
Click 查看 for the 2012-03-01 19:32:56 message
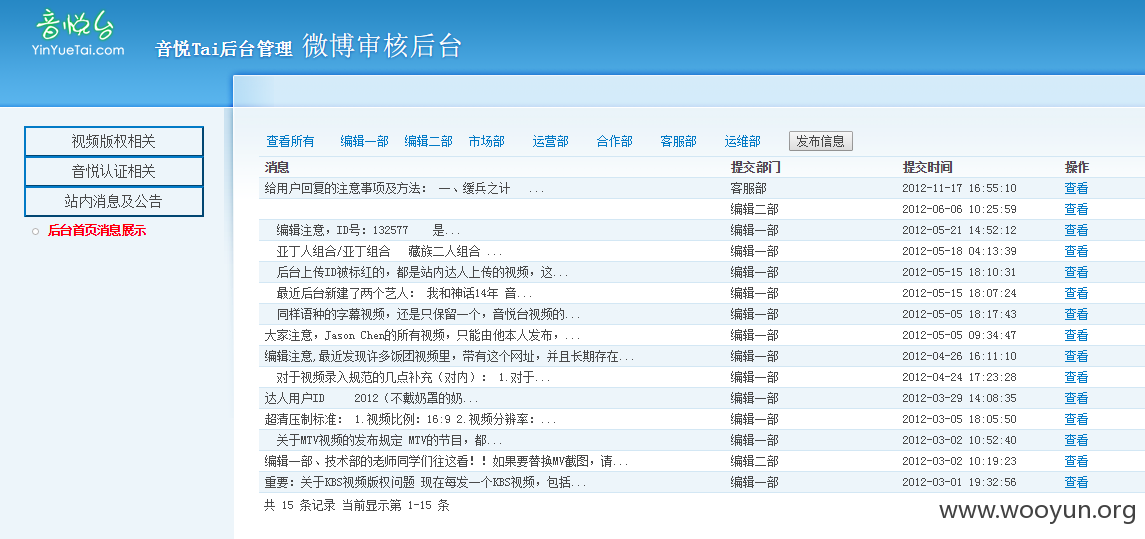1076,483
